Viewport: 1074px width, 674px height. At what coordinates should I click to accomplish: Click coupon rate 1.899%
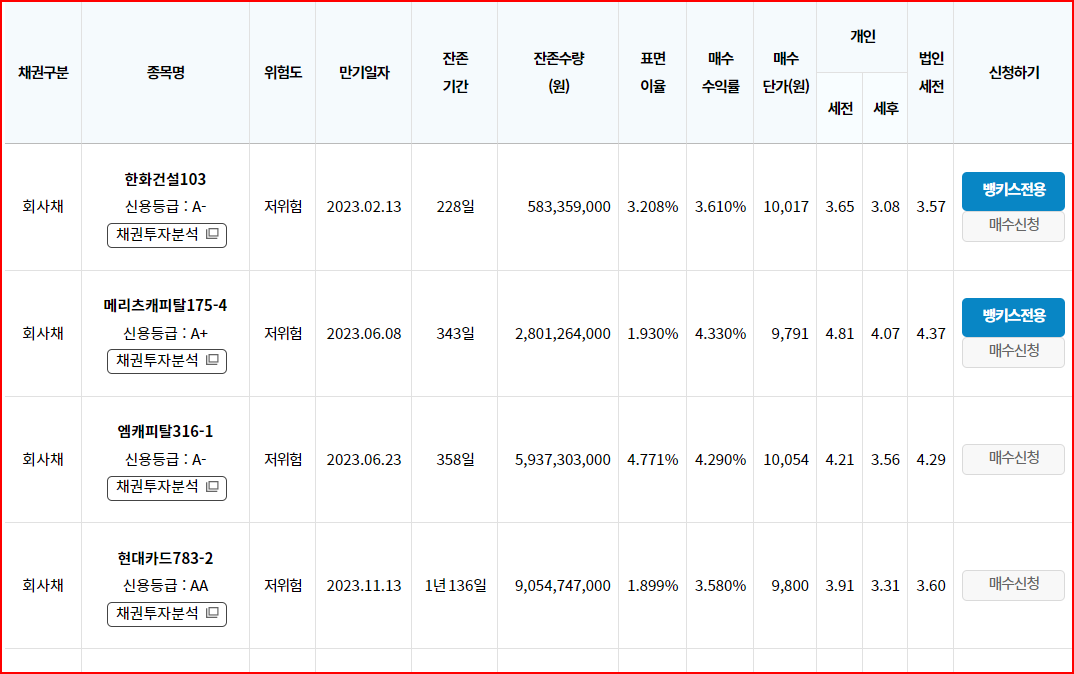(653, 586)
